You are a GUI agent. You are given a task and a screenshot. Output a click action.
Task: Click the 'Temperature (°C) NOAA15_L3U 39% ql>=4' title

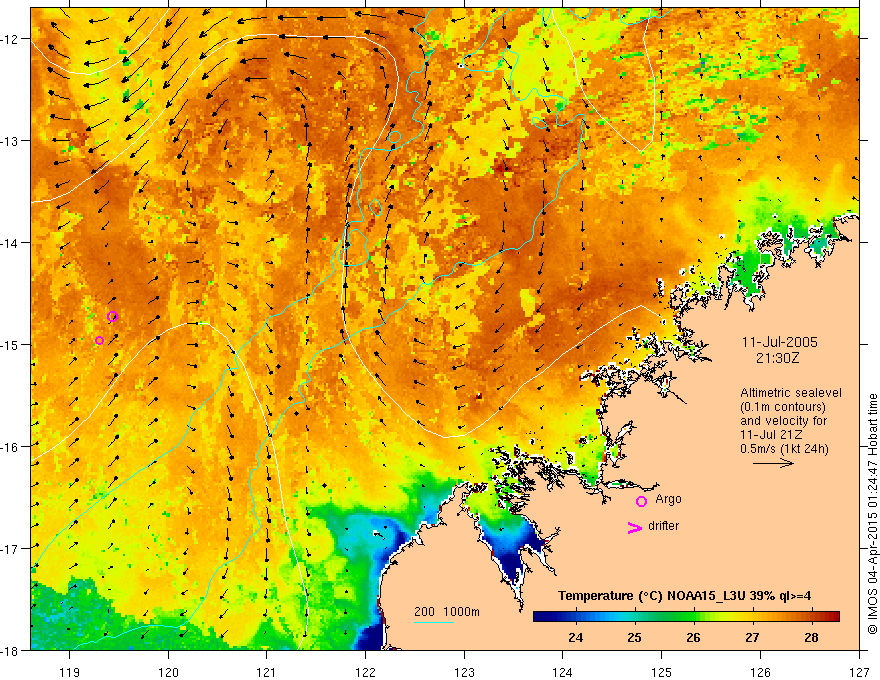coord(684,596)
